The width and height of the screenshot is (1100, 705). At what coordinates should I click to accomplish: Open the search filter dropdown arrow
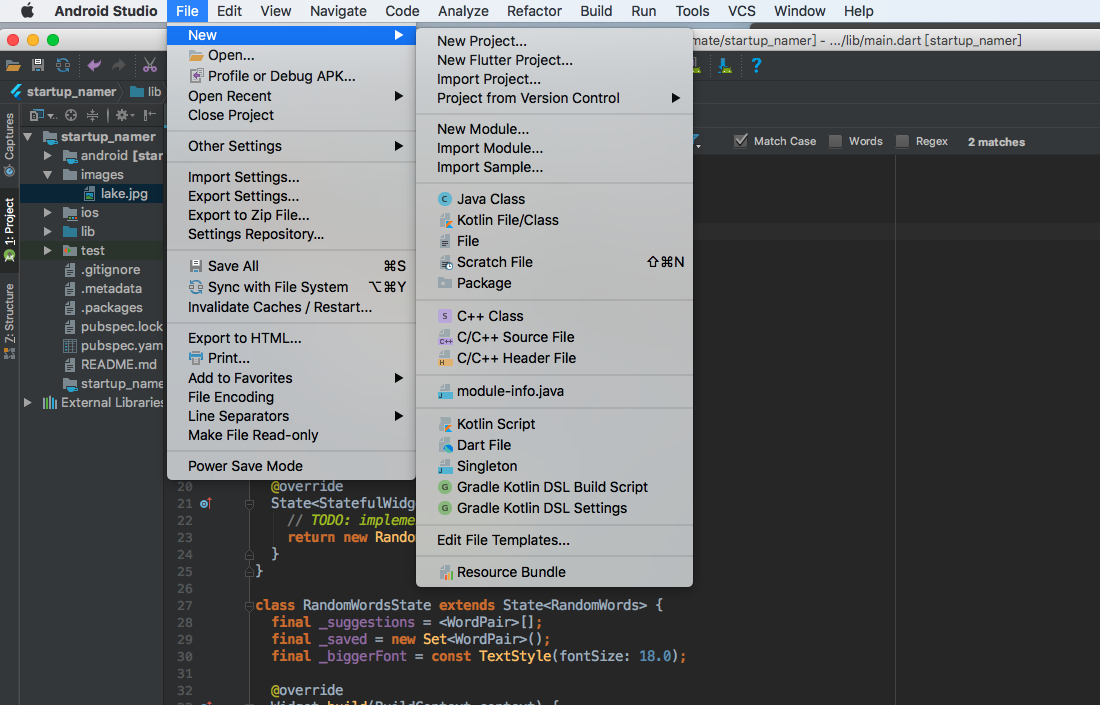click(x=697, y=142)
